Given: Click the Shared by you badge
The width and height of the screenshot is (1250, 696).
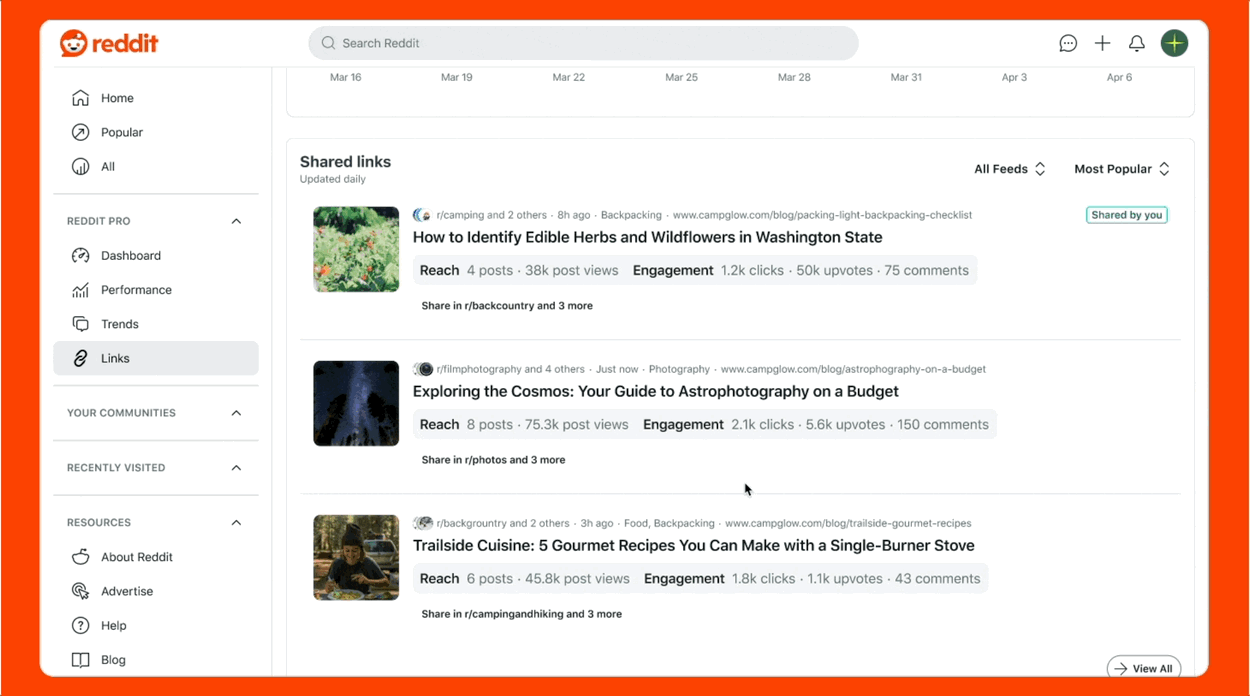Looking at the screenshot, I should 1127,215.
